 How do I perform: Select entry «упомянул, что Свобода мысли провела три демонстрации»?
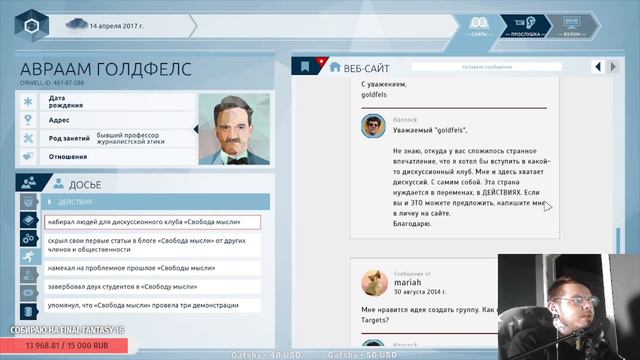point(152,305)
